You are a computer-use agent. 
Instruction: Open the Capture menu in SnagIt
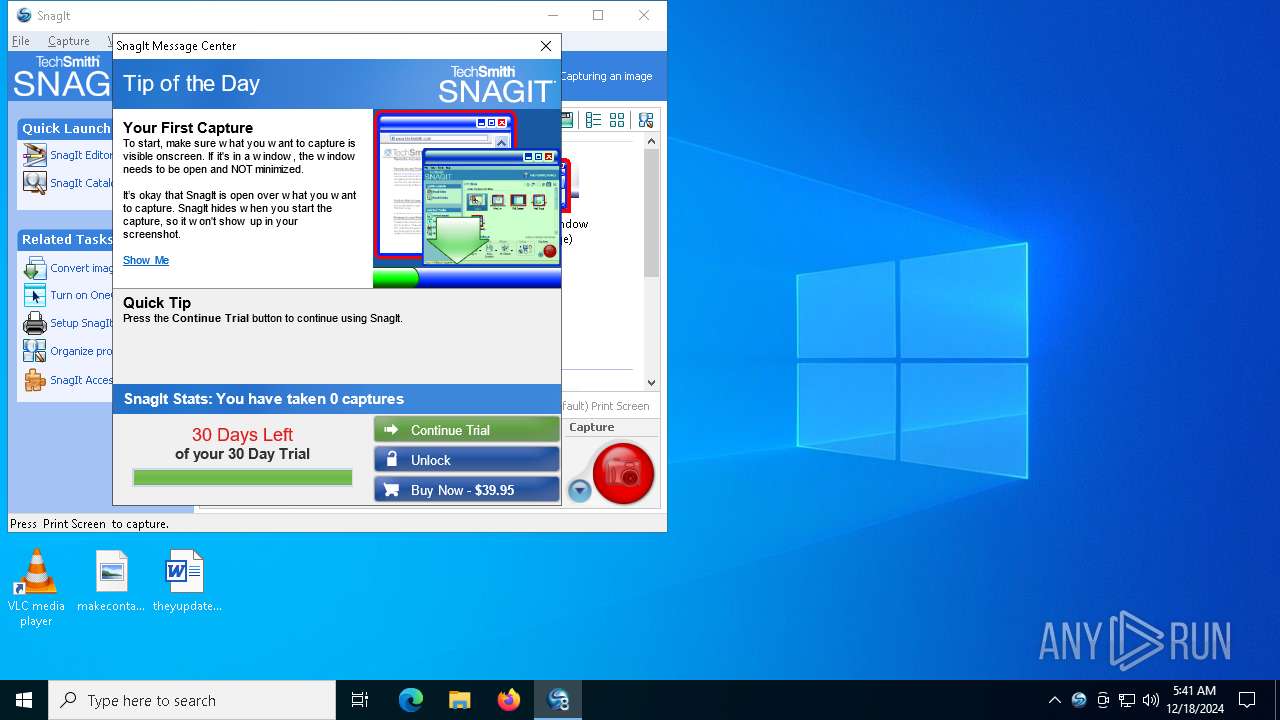[x=69, y=41]
